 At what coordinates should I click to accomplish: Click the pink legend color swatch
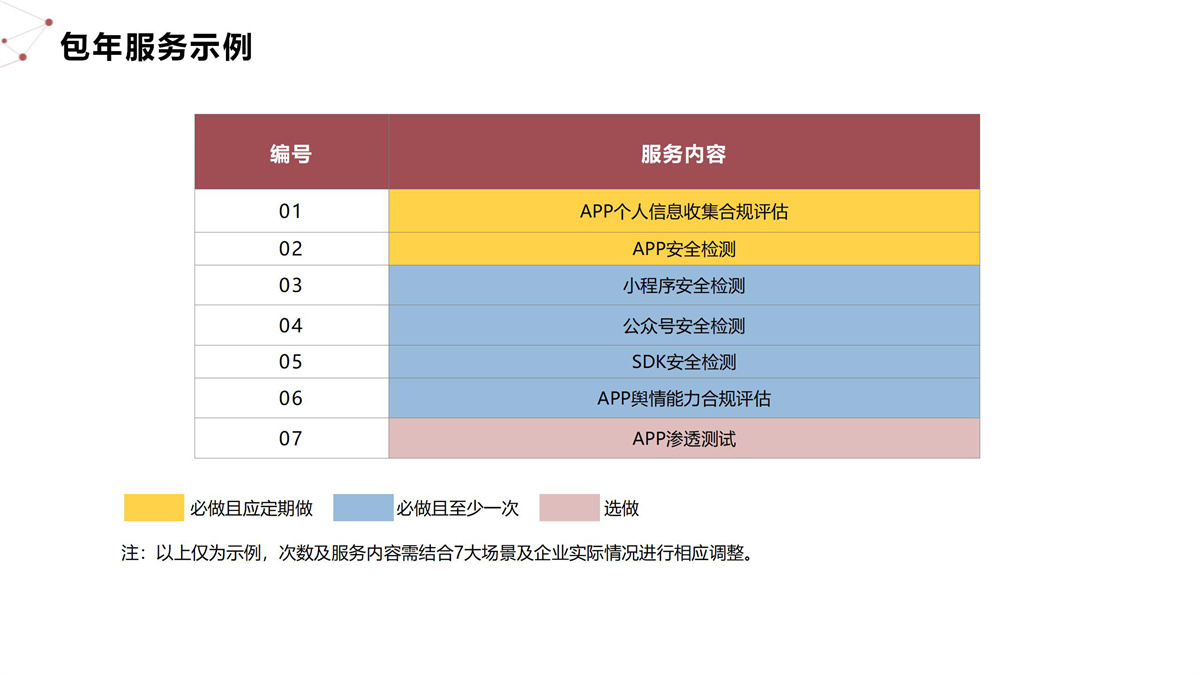pyautogui.click(x=569, y=508)
